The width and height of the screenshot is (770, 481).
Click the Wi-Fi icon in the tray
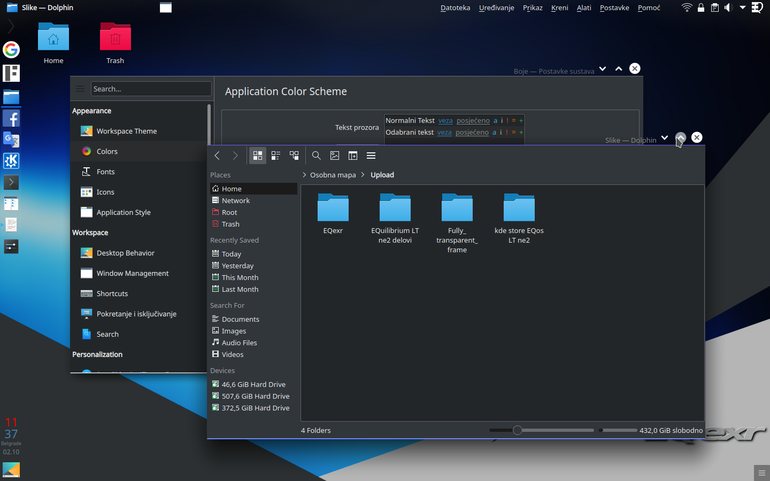coord(687,7)
